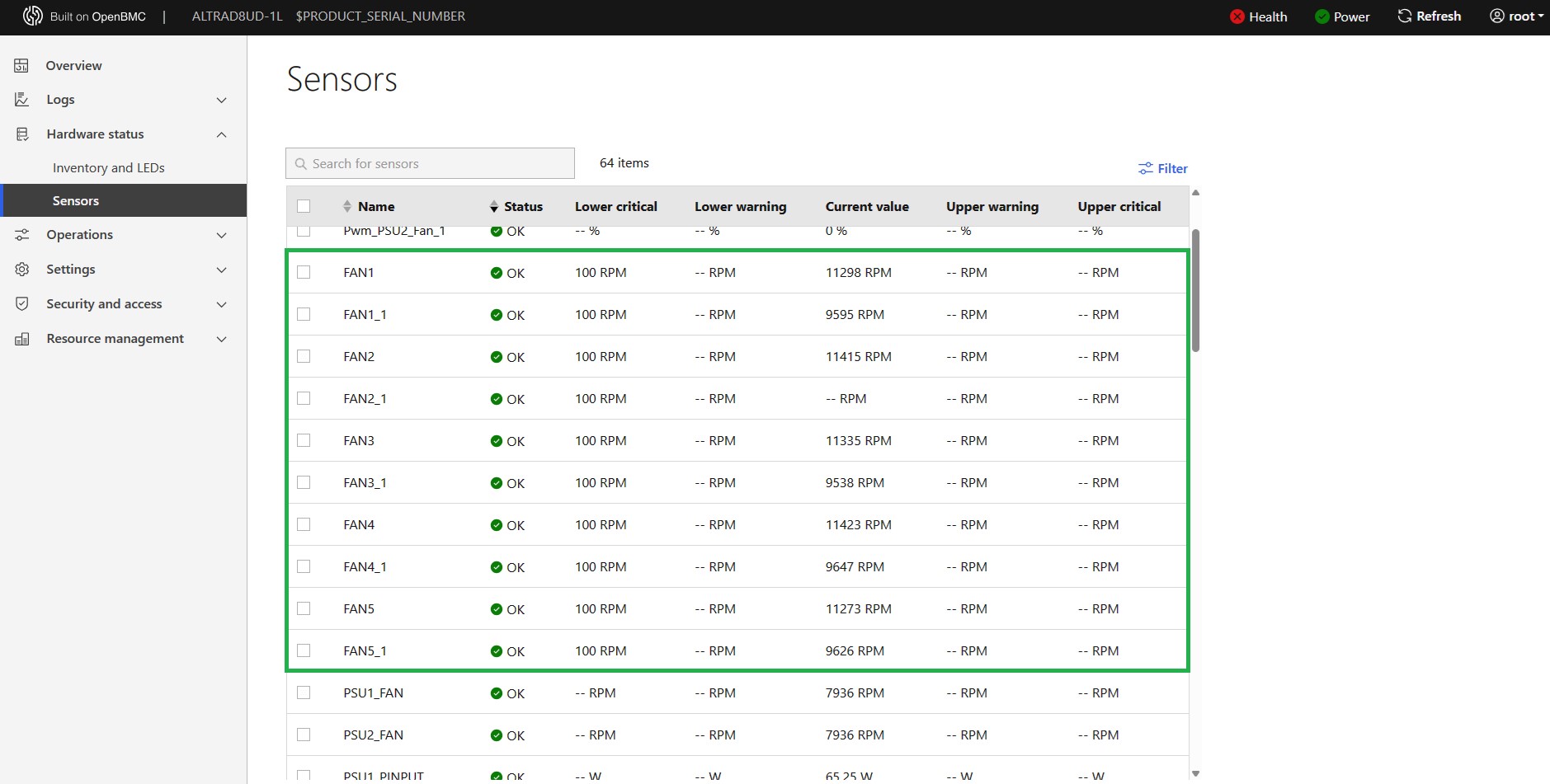Click the Logs chart icon
This screenshot has width=1550, height=784.
point(21,100)
